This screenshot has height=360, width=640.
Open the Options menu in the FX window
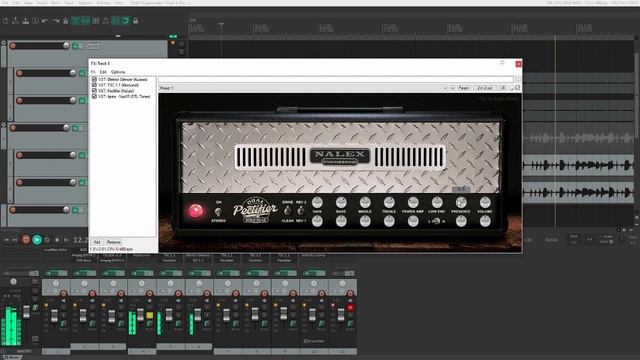[118, 72]
